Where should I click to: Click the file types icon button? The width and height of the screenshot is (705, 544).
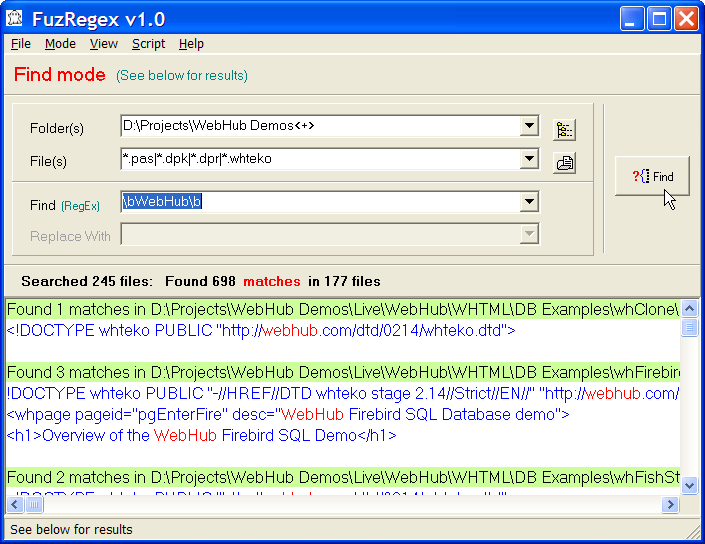tap(565, 163)
